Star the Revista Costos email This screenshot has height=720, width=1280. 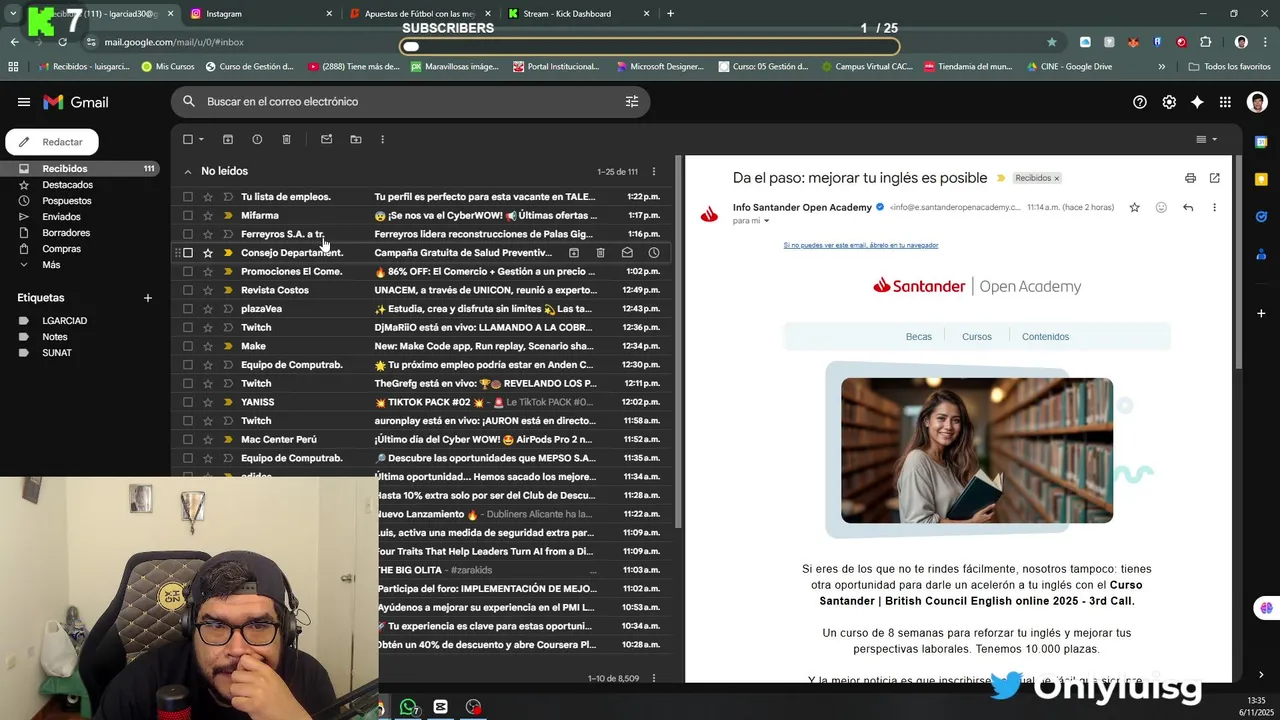(208, 290)
